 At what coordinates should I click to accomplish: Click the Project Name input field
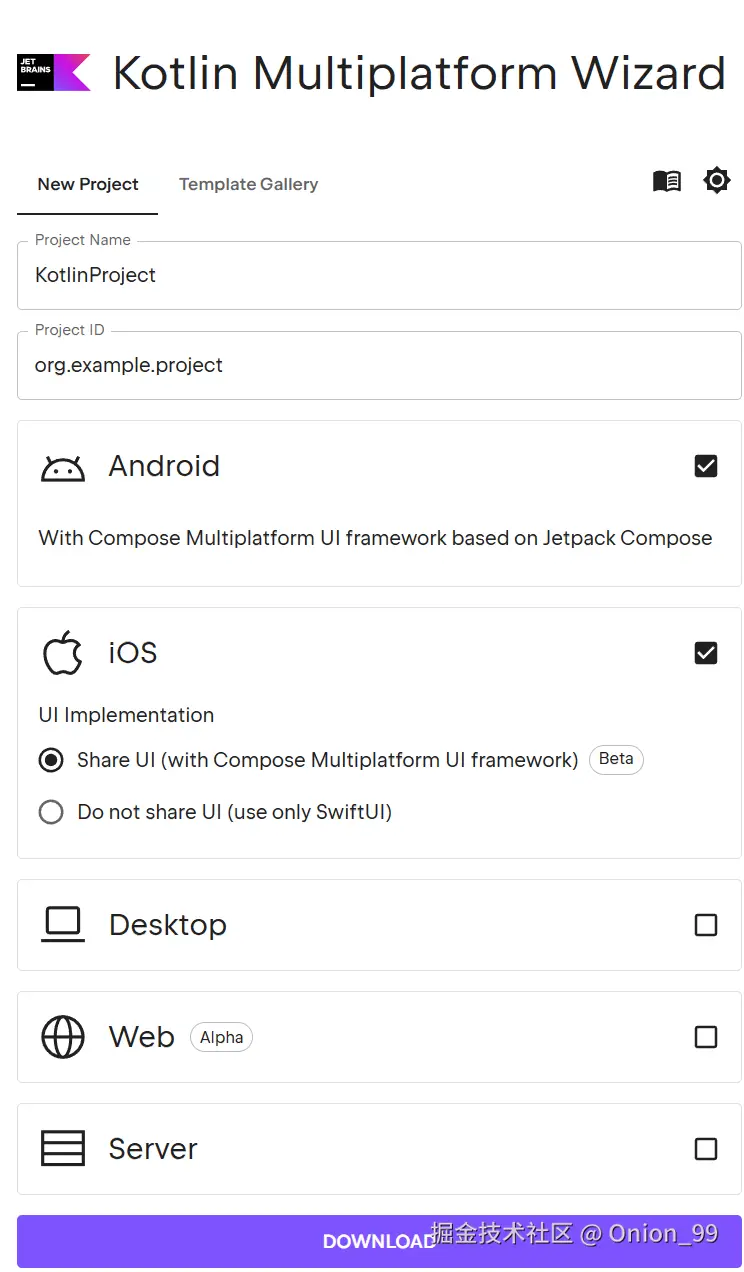tap(379, 276)
